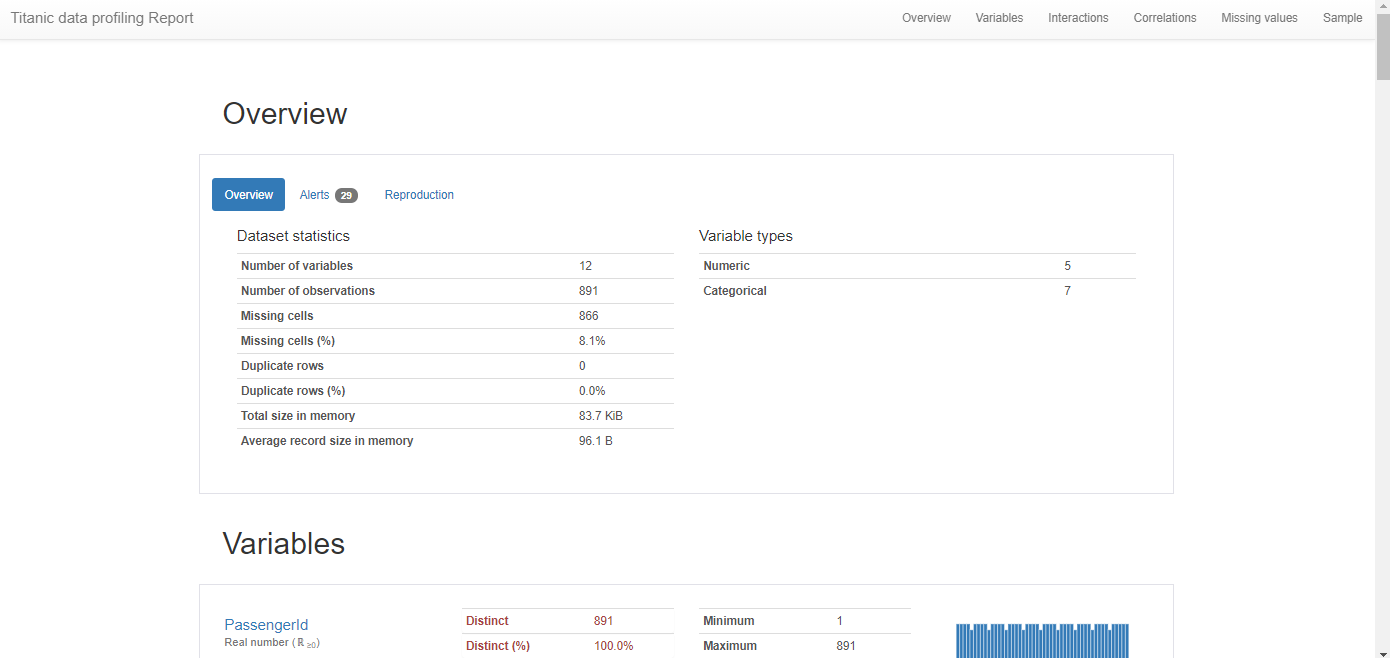This screenshot has width=1390, height=658.
Task: Click Sample in the navigation bar
Action: pos(1342,18)
